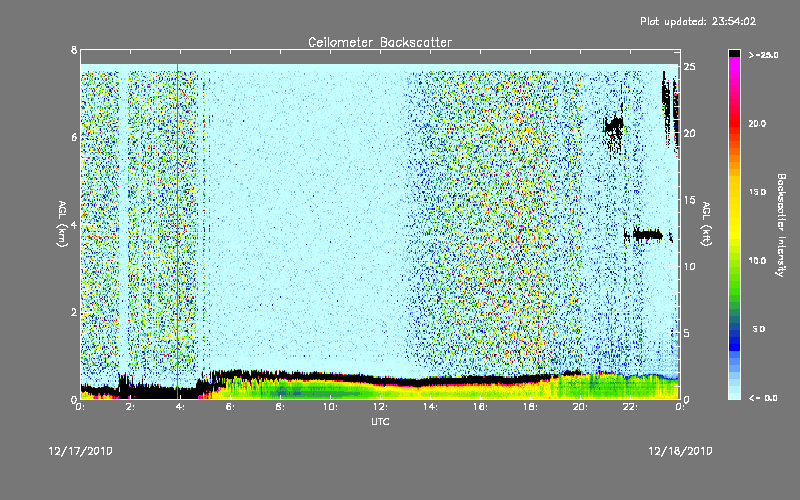
Task: Click the 5 kft tick on right axis
Action: point(687,333)
